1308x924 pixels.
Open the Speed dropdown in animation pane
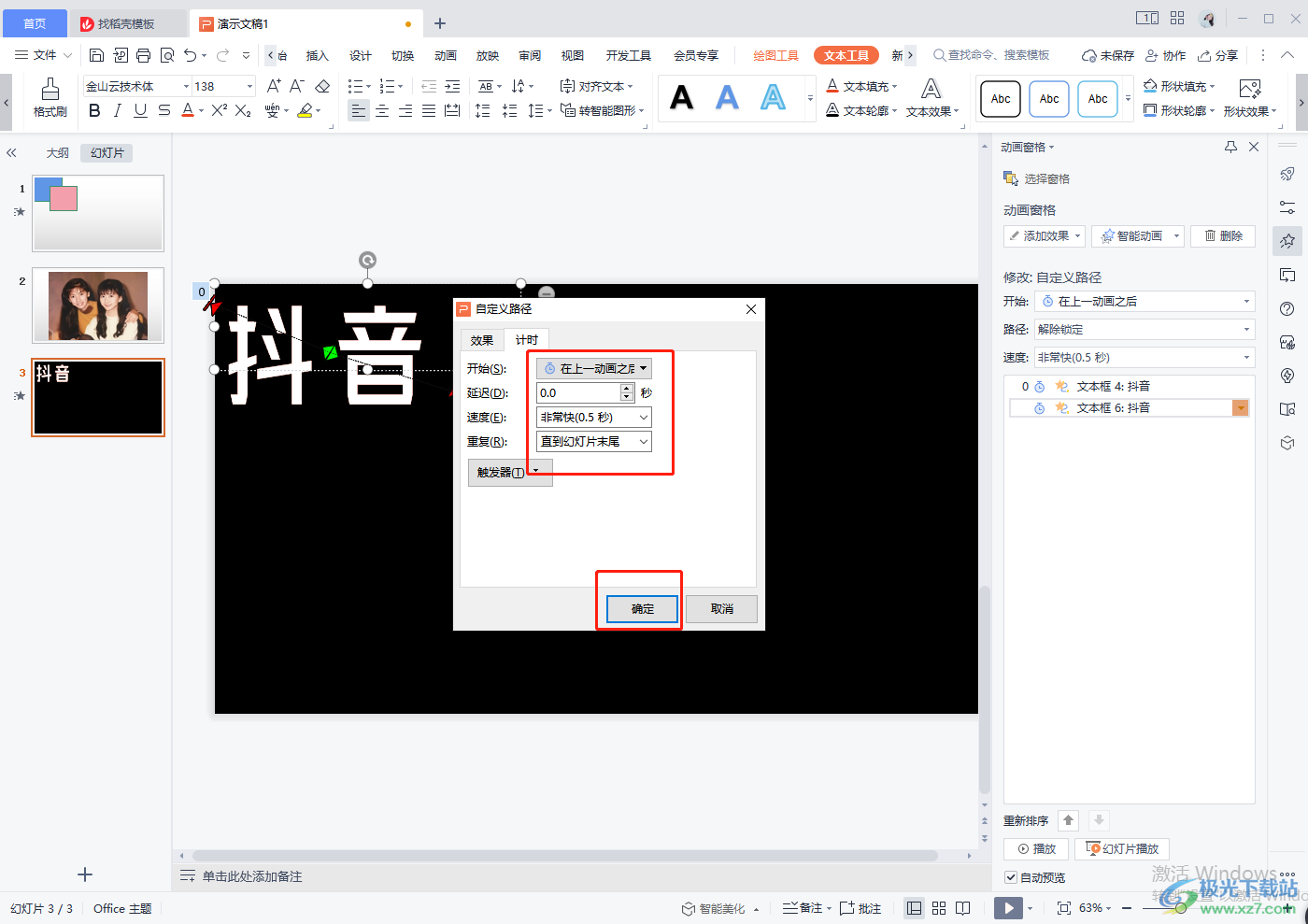(x=1144, y=357)
